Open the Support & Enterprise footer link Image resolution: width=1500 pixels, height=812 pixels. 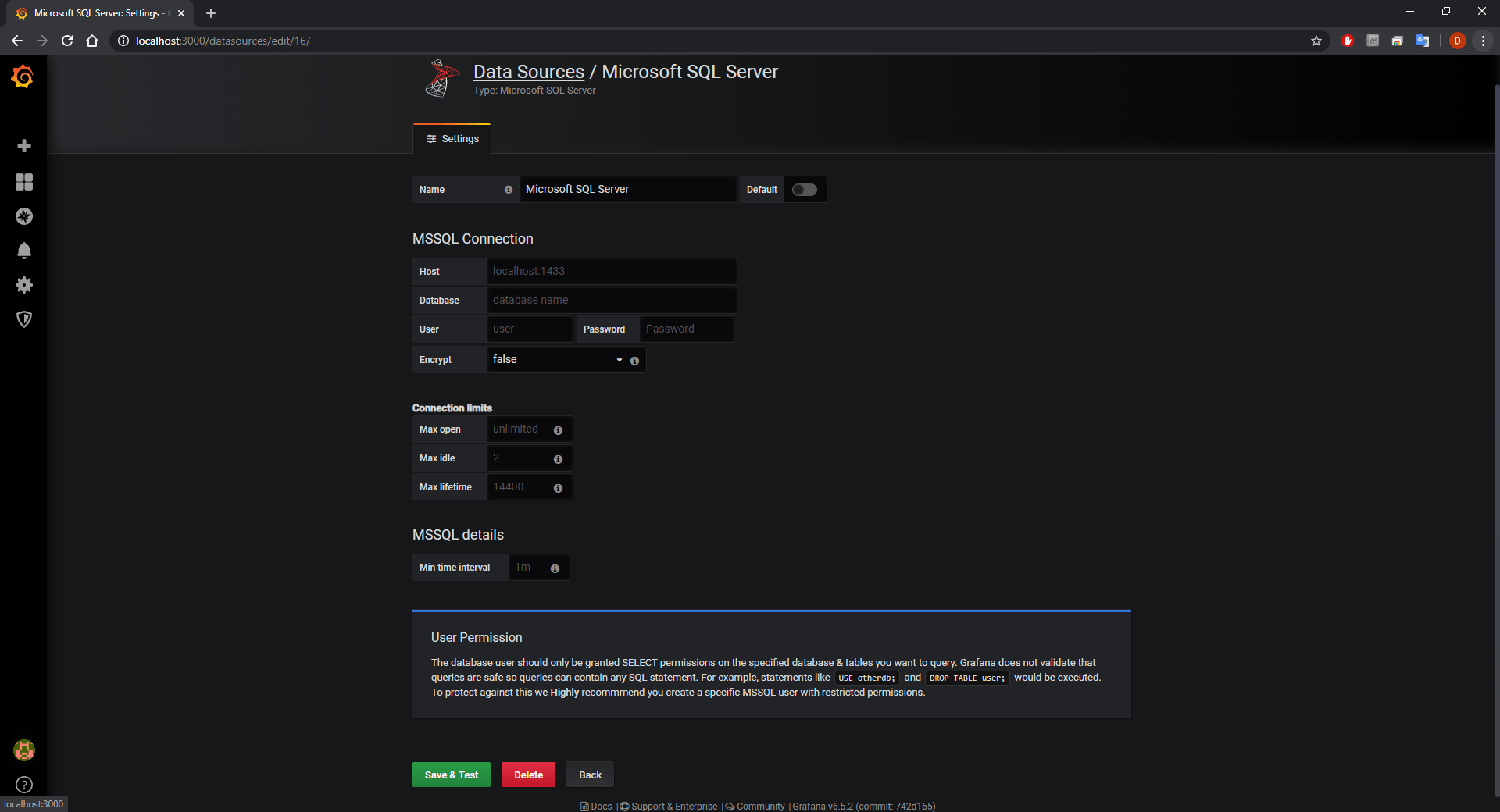point(669,807)
